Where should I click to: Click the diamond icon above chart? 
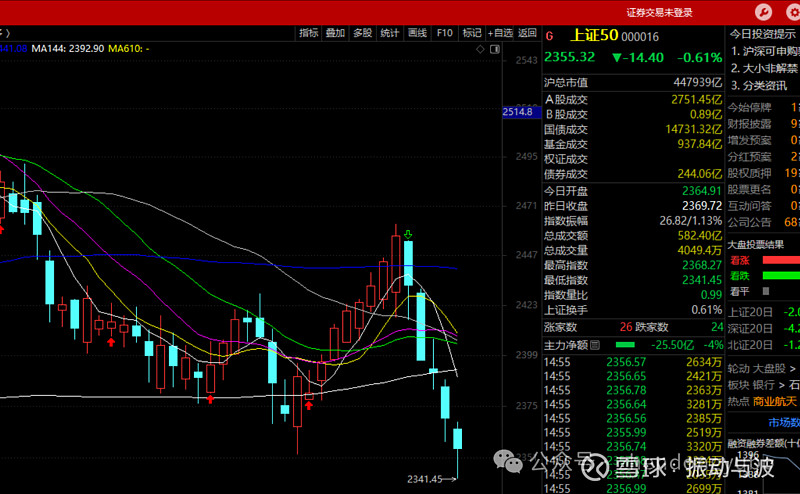tap(480, 49)
